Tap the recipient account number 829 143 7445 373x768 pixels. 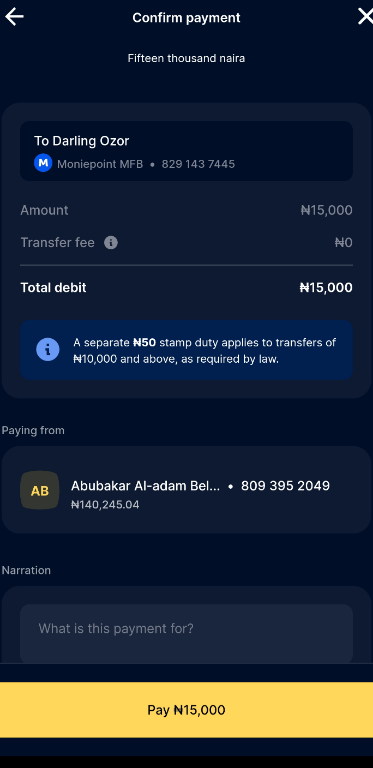coord(198,164)
